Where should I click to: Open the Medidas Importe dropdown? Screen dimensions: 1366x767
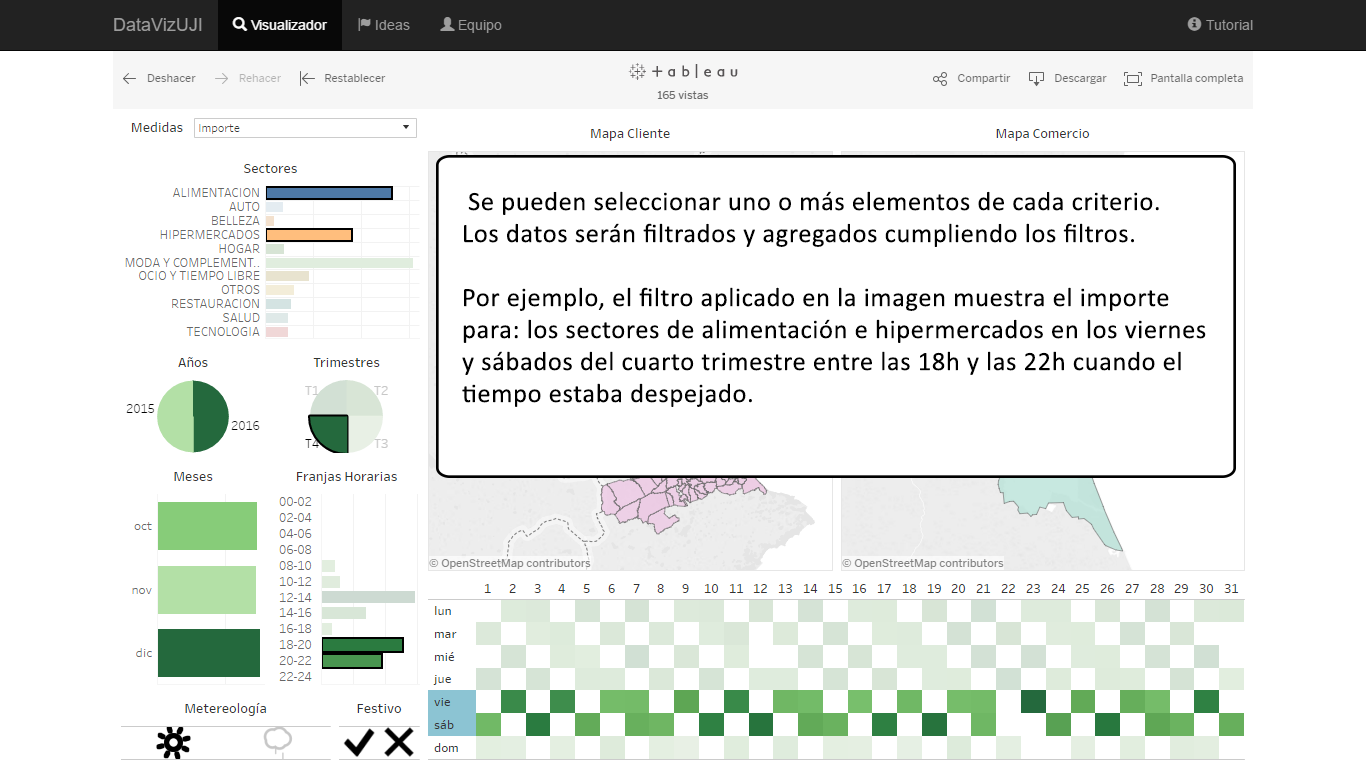point(305,128)
